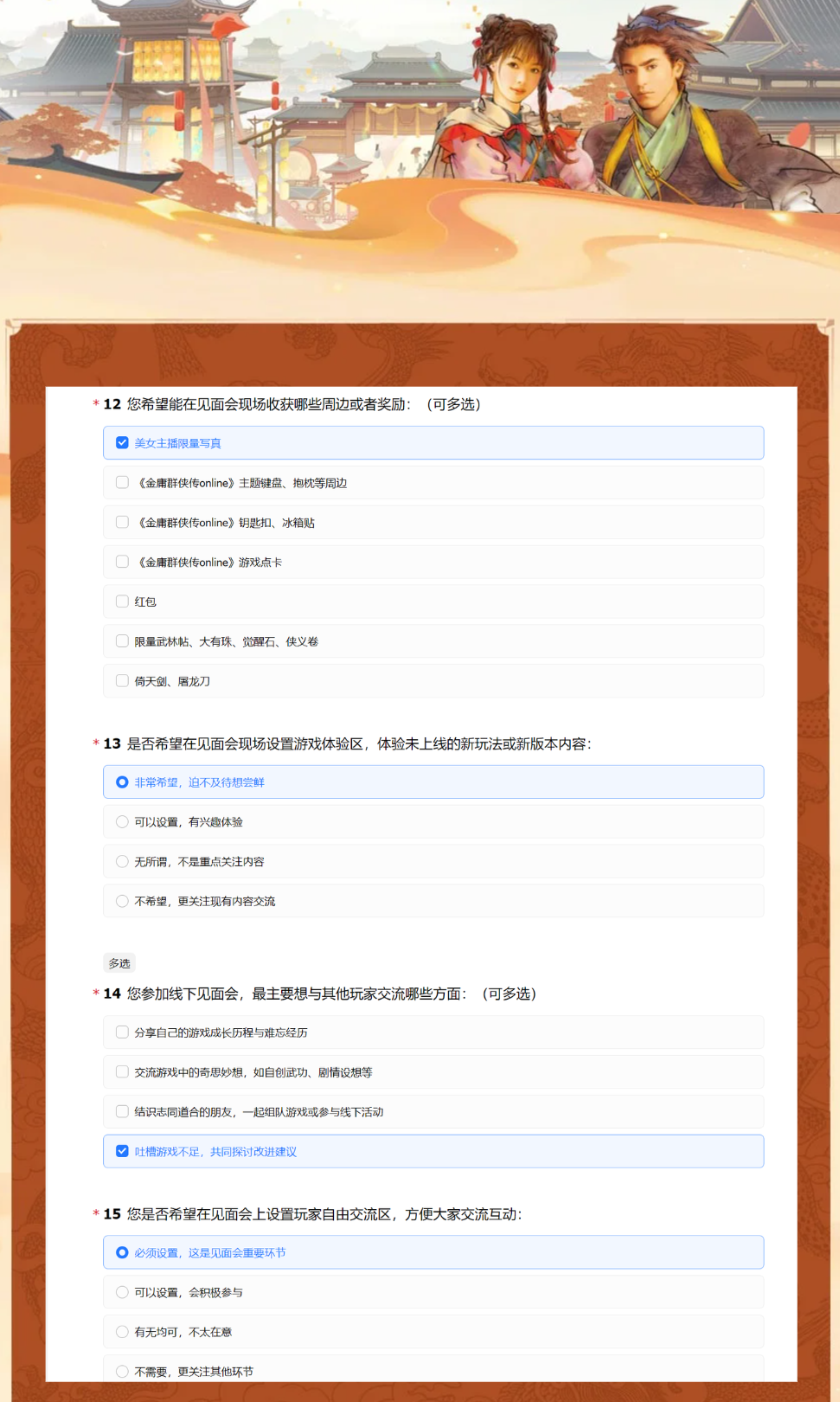The image size is (840, 1402).
Task: Tick 结识志同道合的朋友 checkbox
Action: click(x=433, y=1112)
